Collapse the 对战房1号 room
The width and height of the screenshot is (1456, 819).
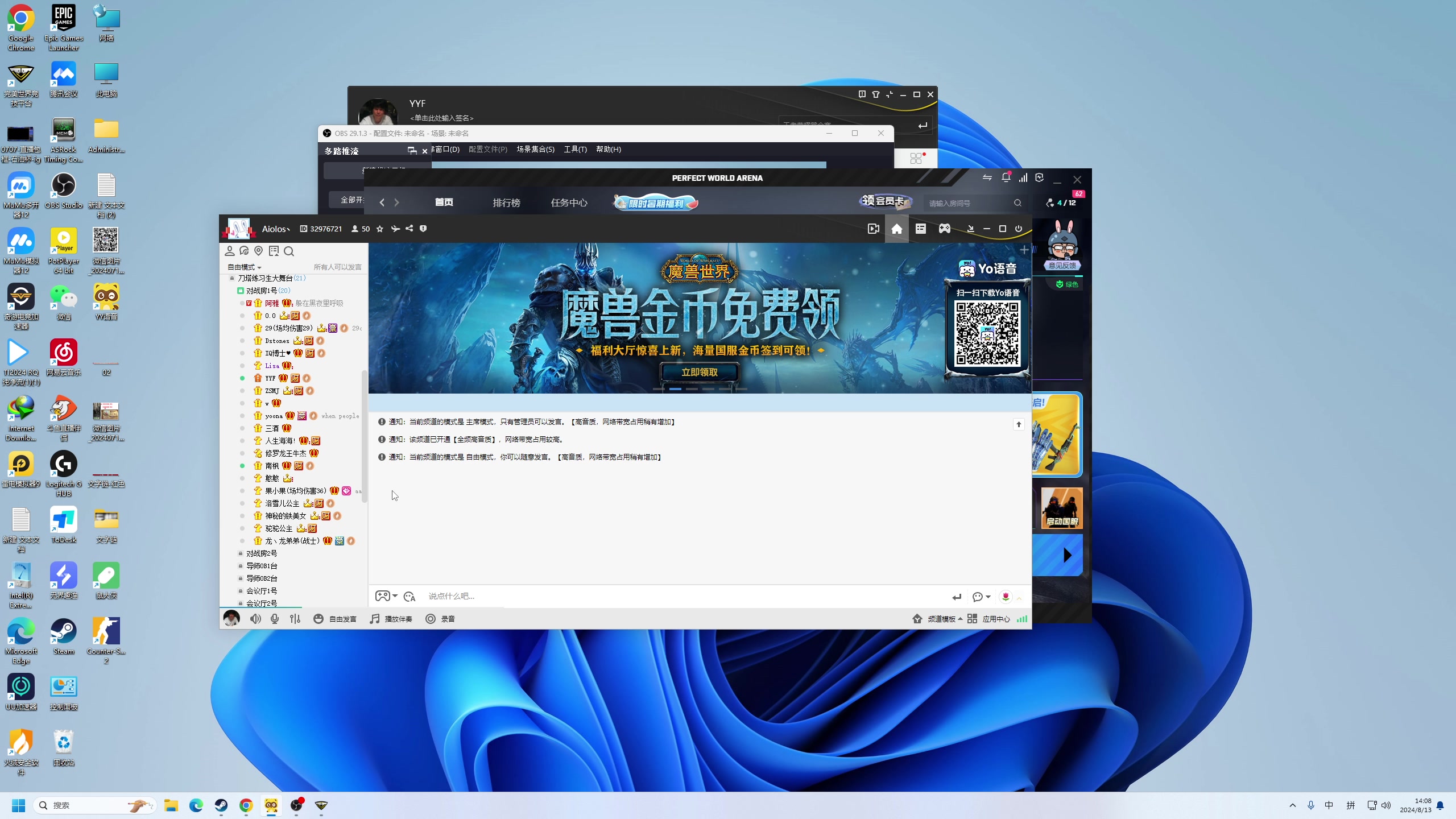241,291
